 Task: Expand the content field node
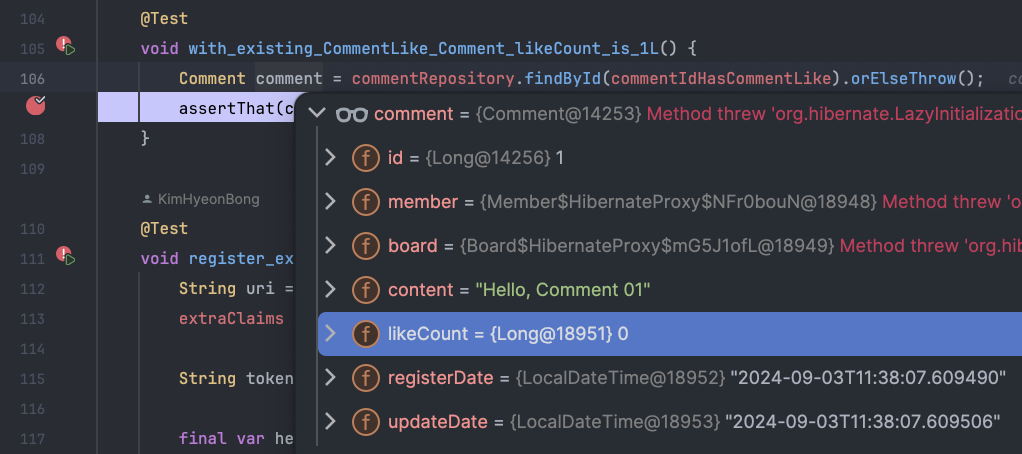tap(330, 289)
